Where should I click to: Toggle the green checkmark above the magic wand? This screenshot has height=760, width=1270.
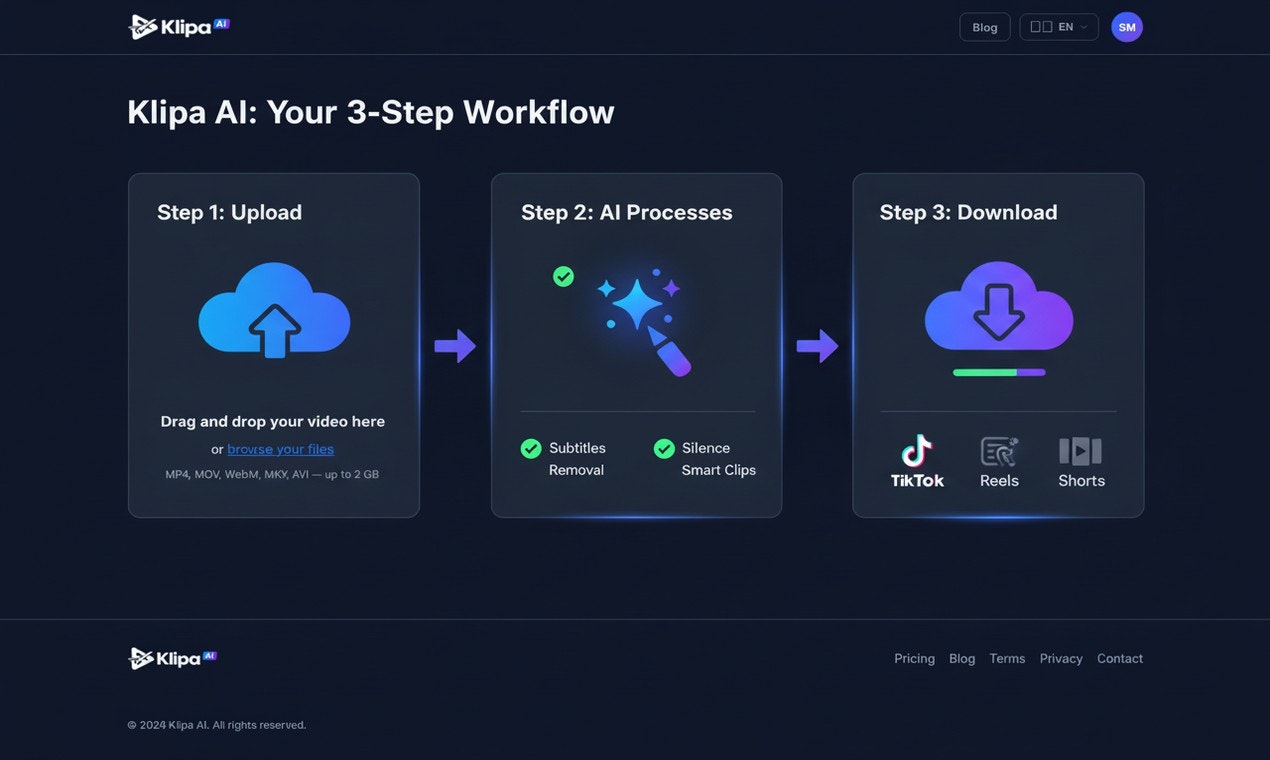(563, 276)
